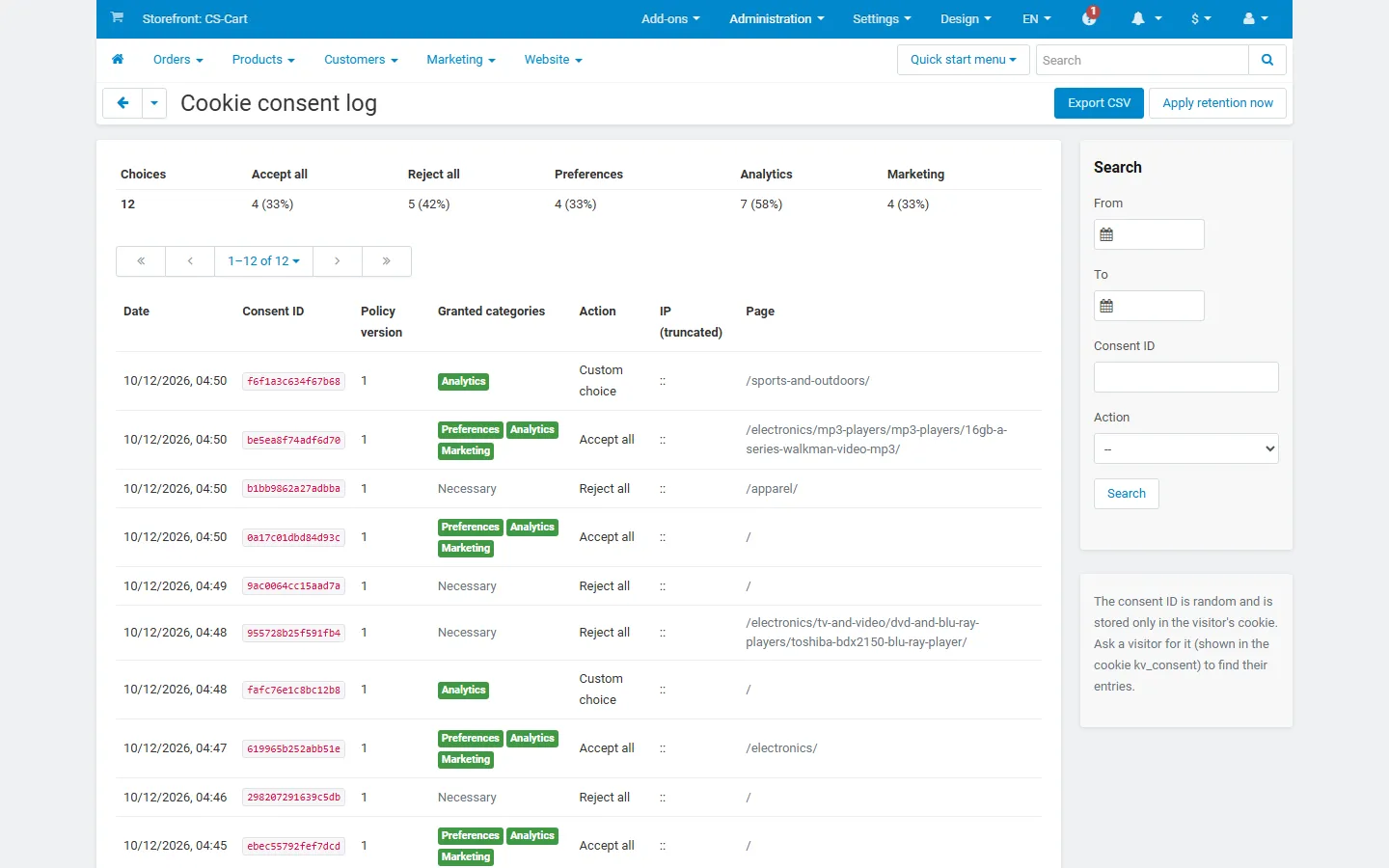Expand the Customers menu
Viewport: 1389px width, 868px height.
coord(361,60)
